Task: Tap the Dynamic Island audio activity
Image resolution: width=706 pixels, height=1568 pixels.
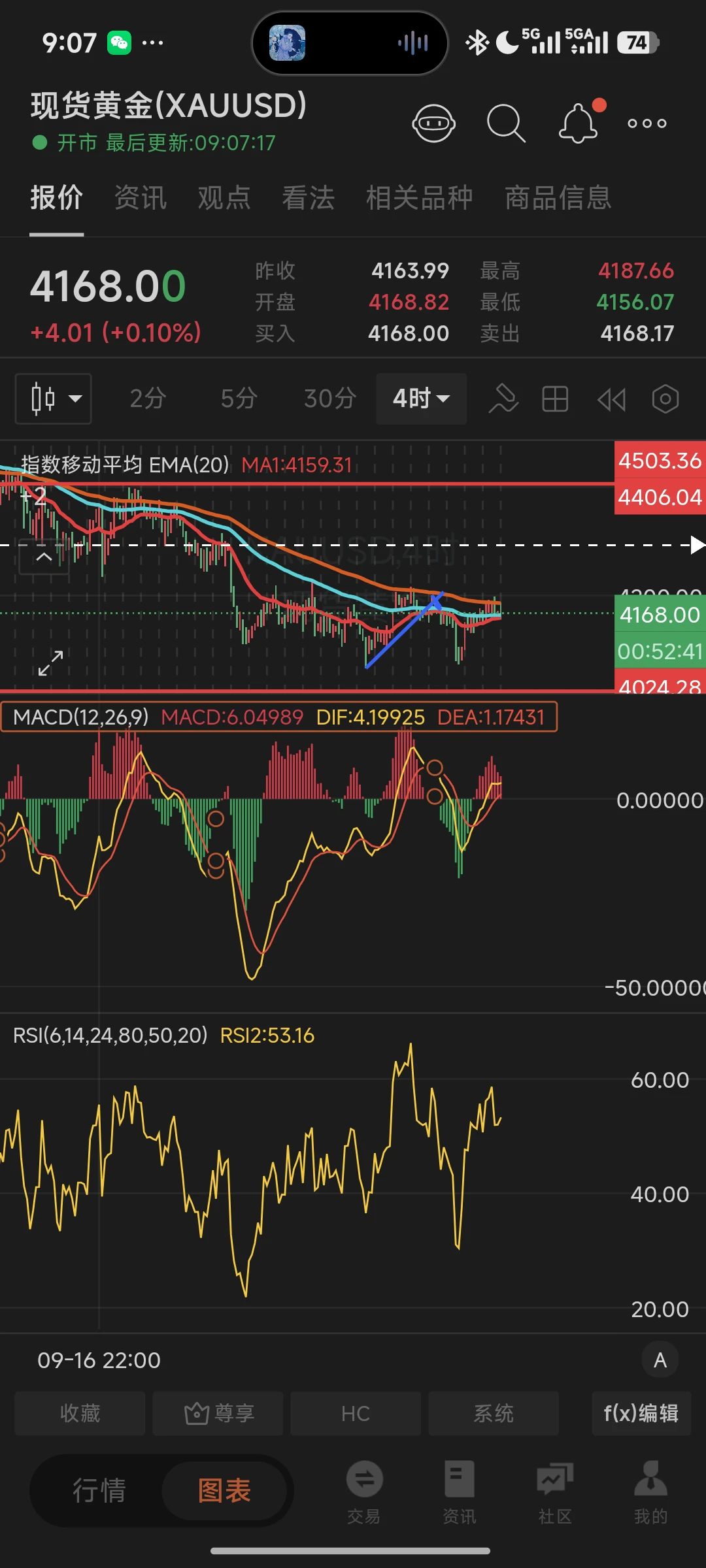Action: (x=350, y=43)
